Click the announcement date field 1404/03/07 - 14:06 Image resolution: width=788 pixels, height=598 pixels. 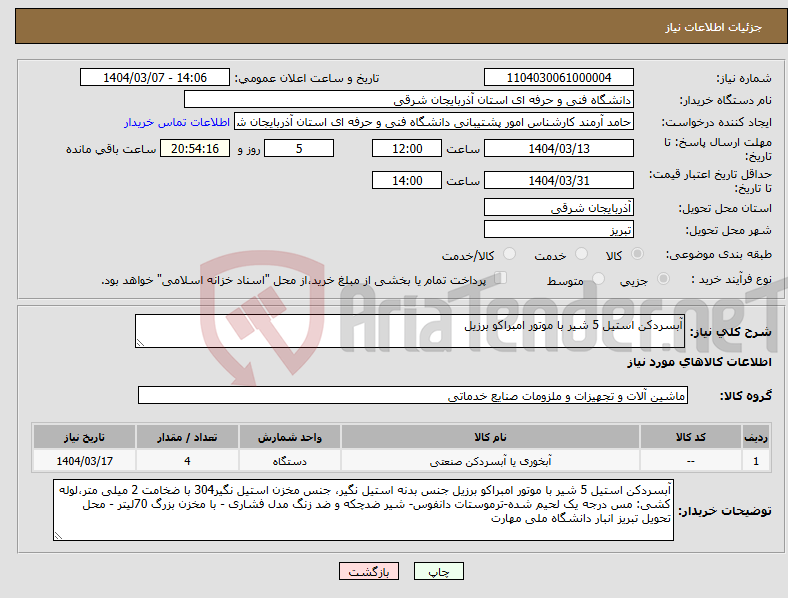[x=155, y=77]
